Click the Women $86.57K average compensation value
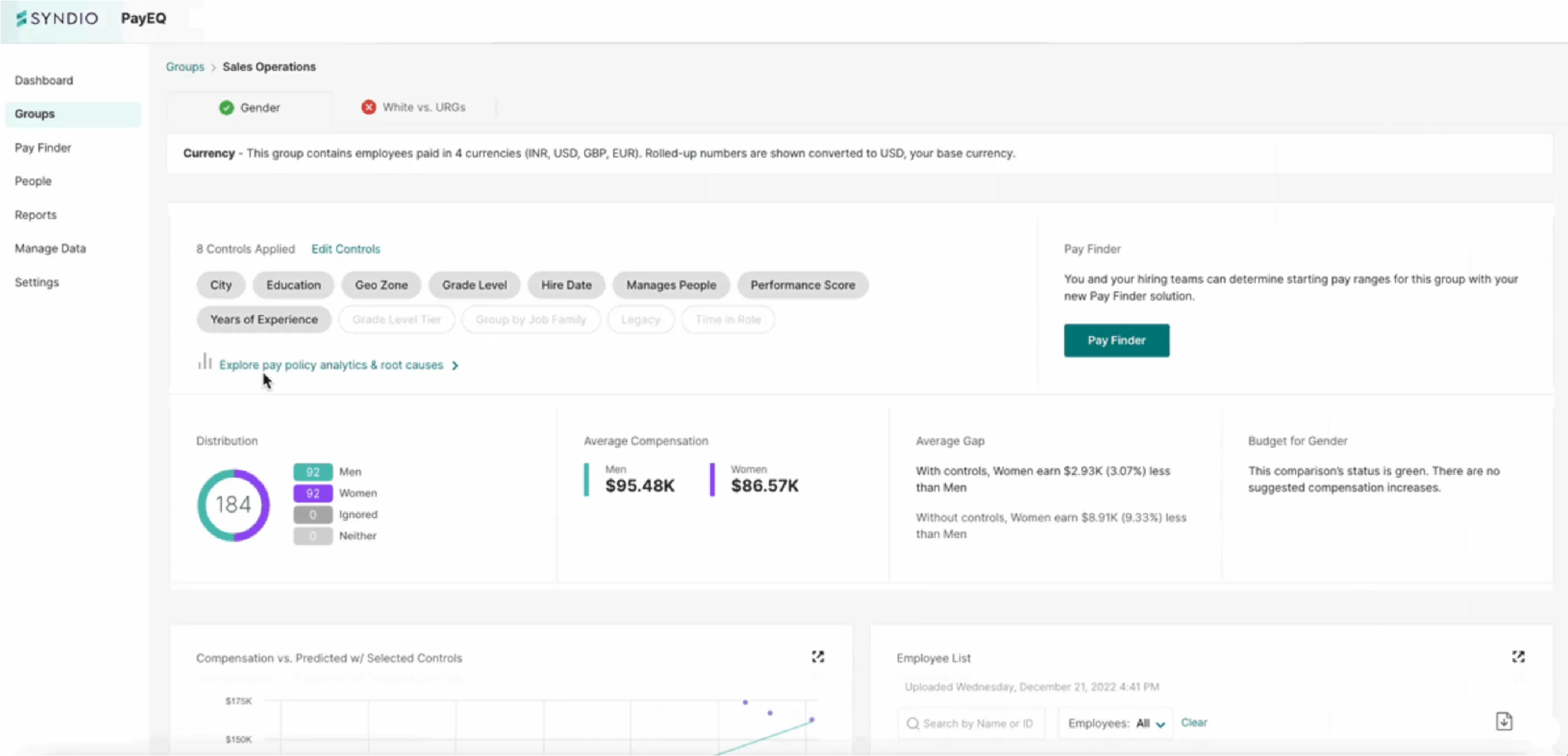The image size is (1568, 756). tap(765, 486)
